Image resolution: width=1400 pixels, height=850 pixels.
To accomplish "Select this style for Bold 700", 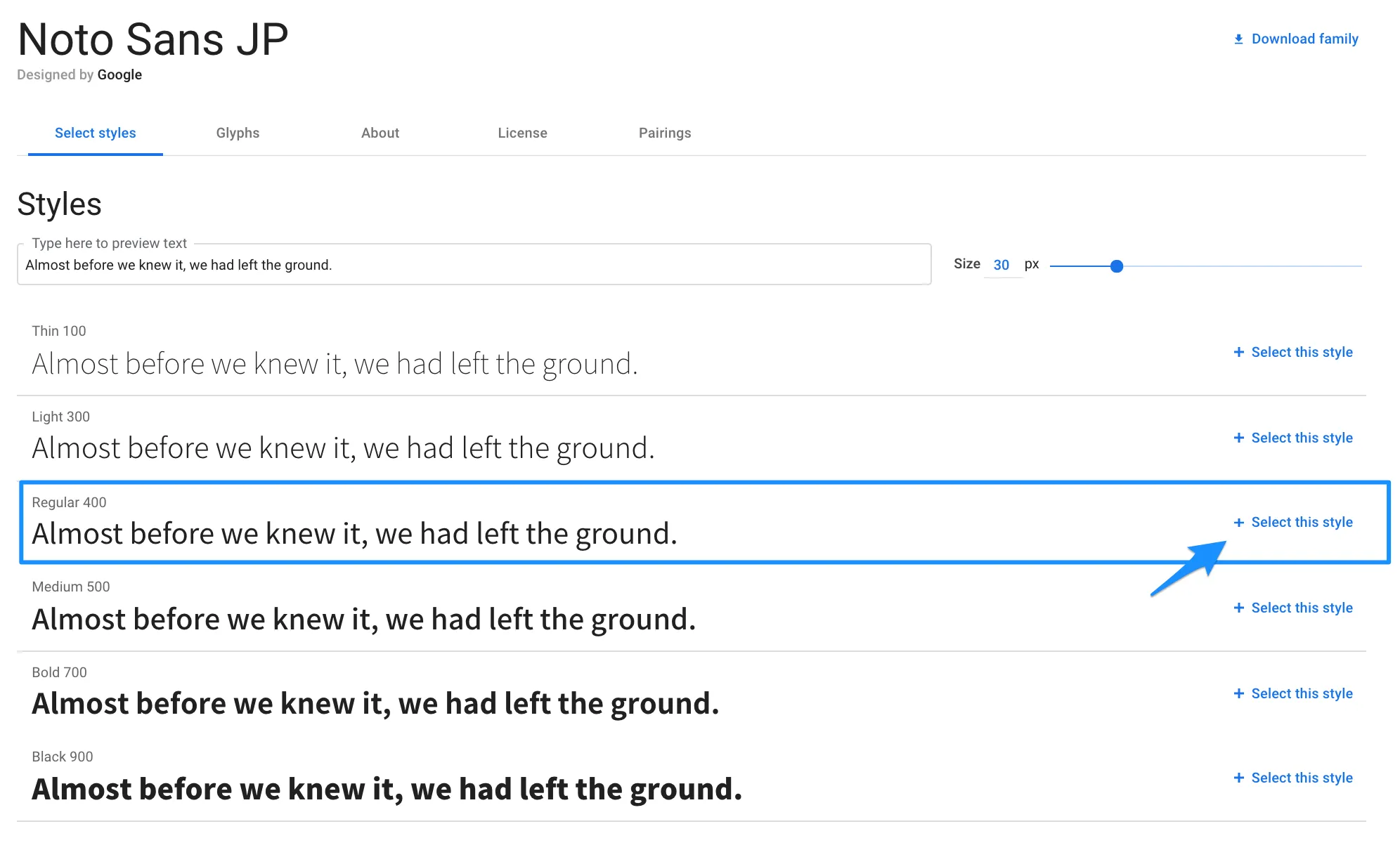I will point(1302,693).
